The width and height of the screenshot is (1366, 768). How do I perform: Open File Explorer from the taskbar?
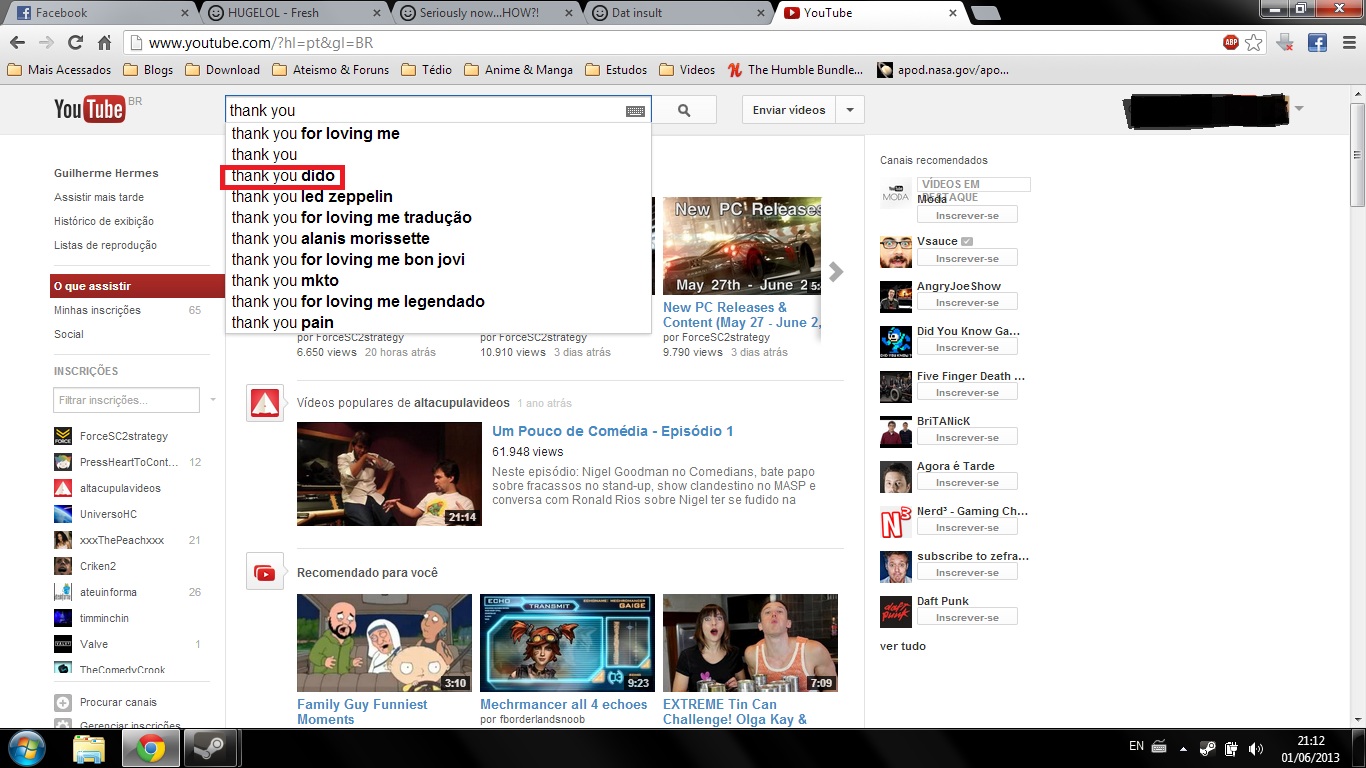(89, 748)
